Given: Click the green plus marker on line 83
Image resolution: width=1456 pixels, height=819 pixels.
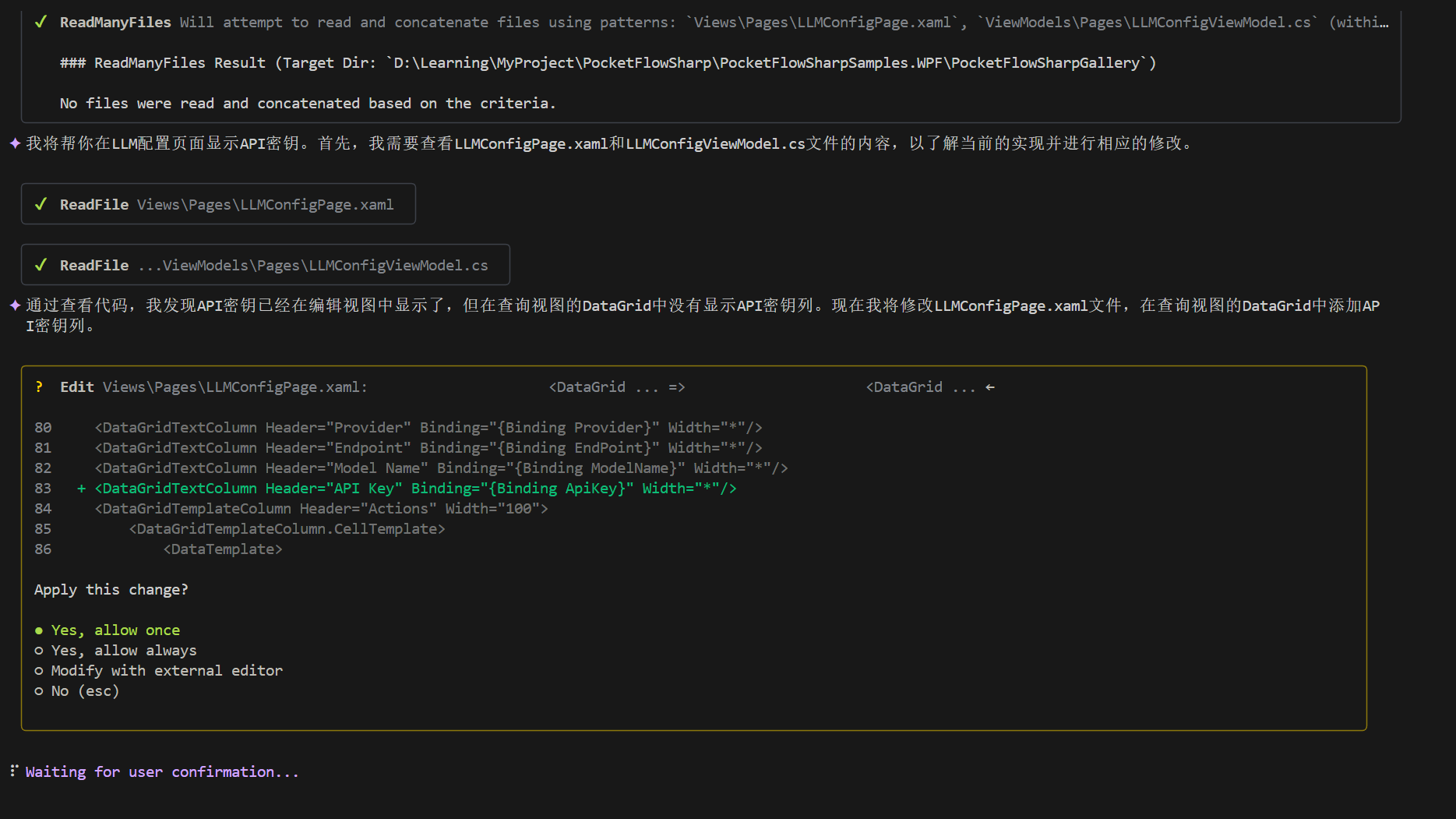Looking at the screenshot, I should coord(80,488).
